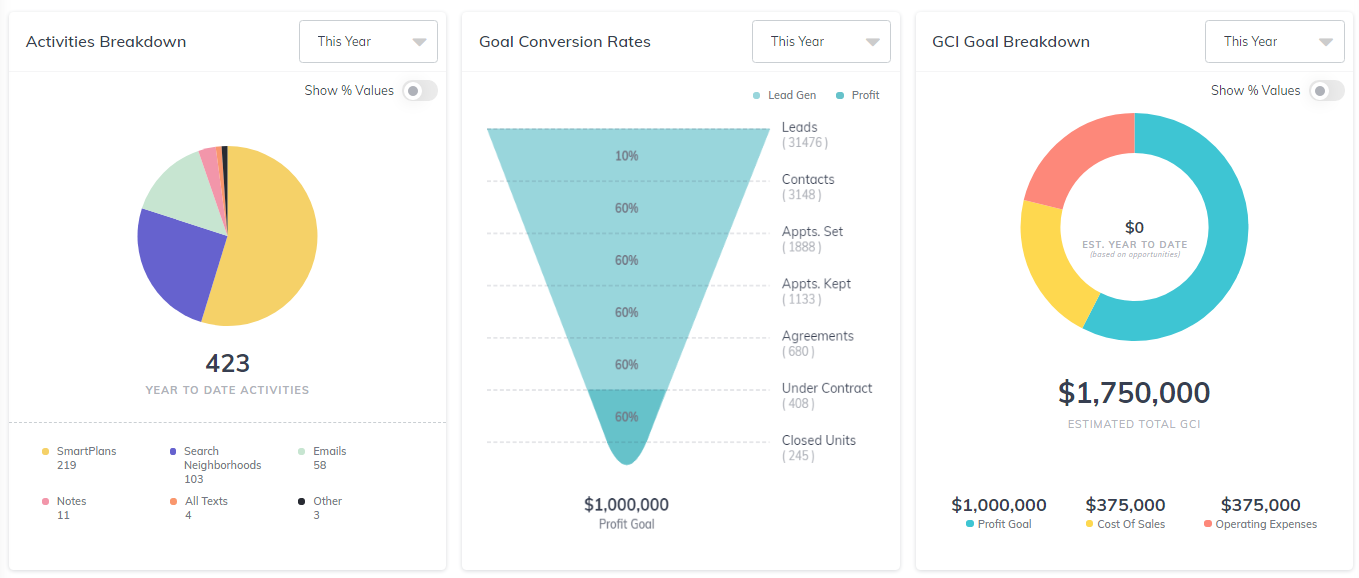Toggle Lead Gen legend in funnel chart
The height and width of the screenshot is (578, 1359).
pyautogui.click(x=785, y=96)
